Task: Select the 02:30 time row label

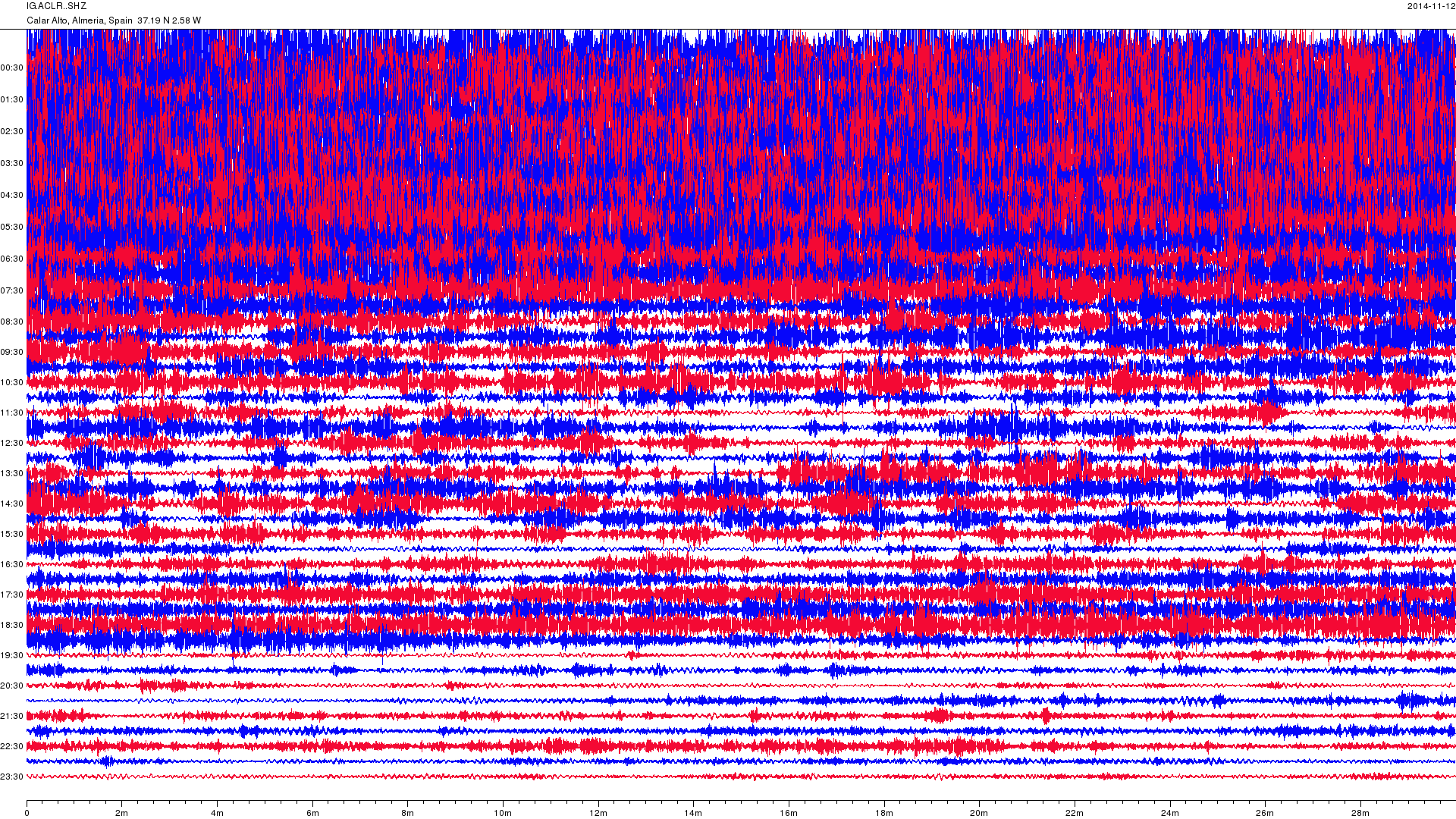Action: (12, 132)
